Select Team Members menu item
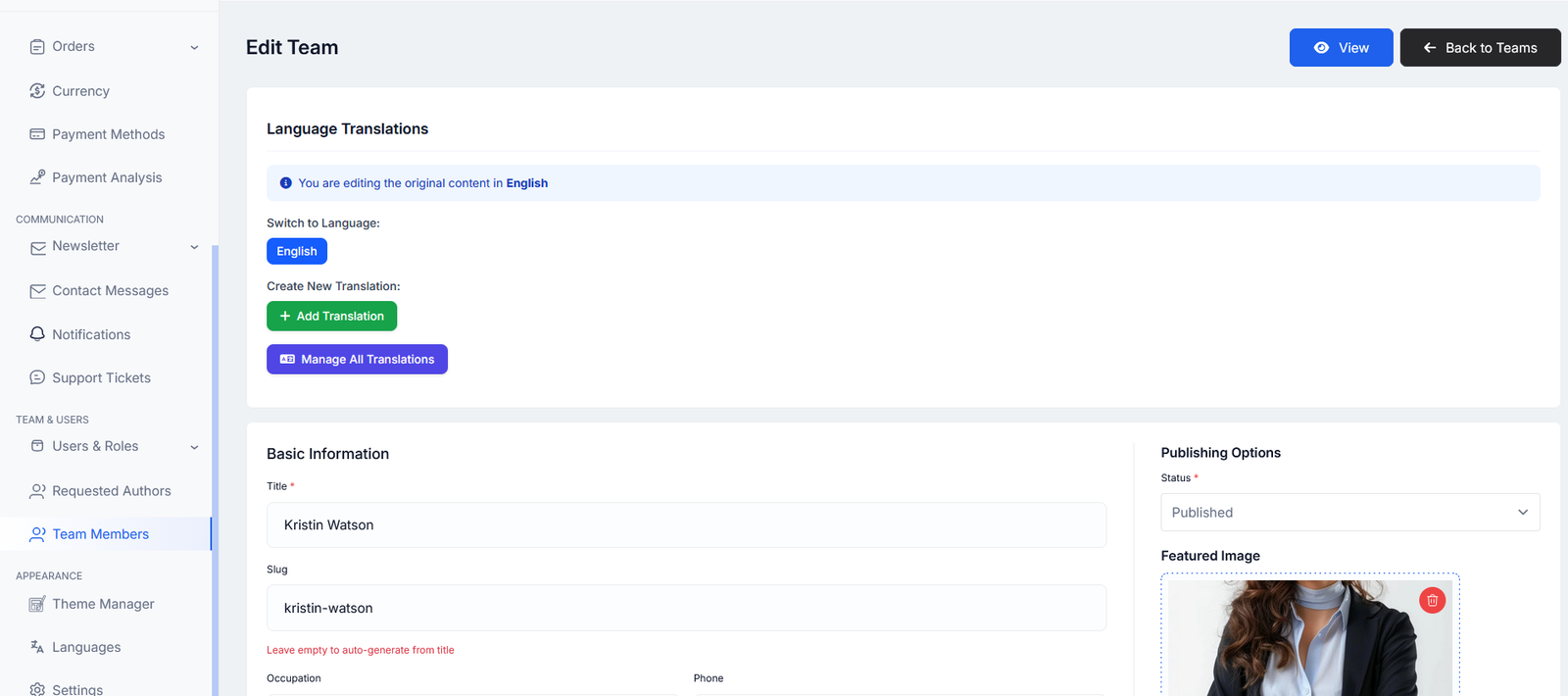 click(106, 534)
